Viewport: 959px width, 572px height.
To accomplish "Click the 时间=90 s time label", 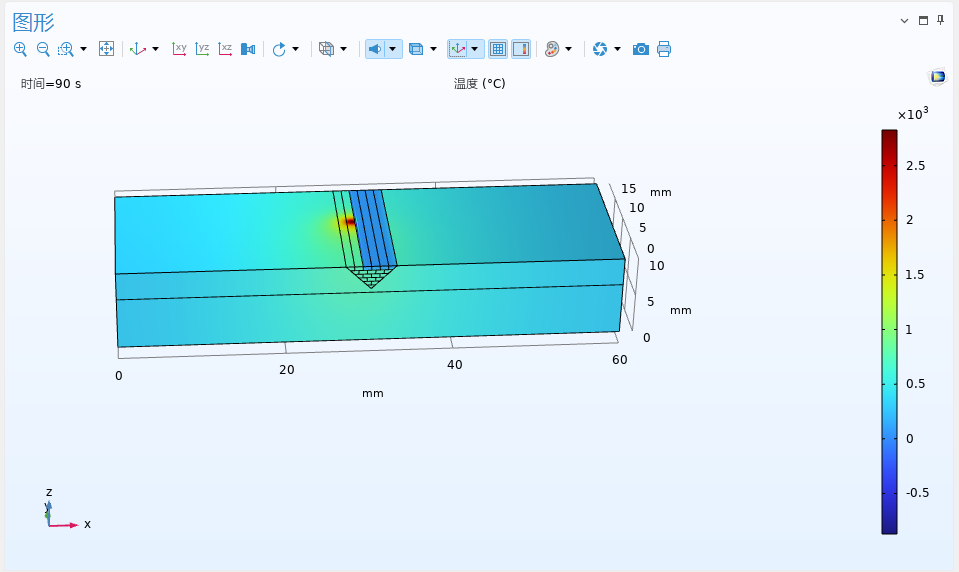I will point(51,84).
